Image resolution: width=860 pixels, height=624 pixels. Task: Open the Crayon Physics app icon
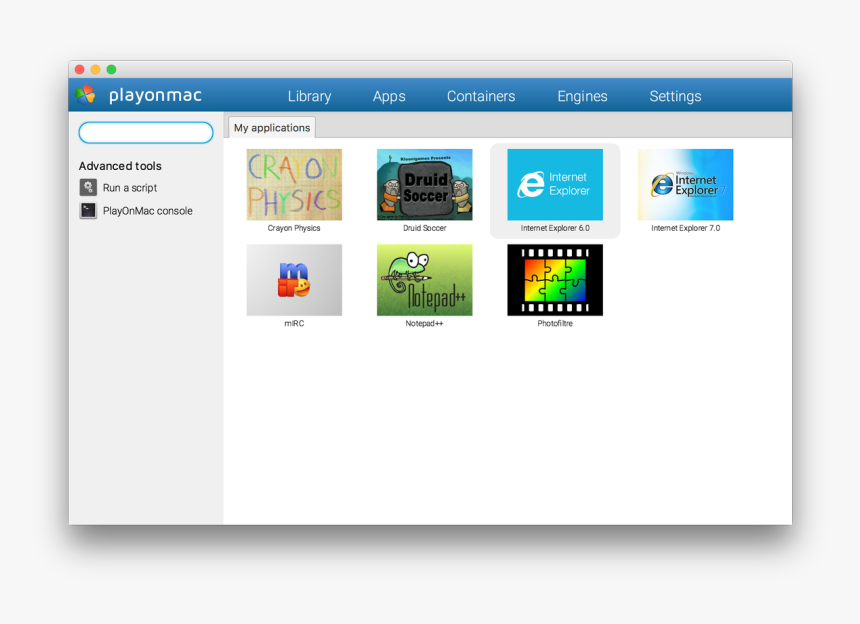pyautogui.click(x=294, y=185)
